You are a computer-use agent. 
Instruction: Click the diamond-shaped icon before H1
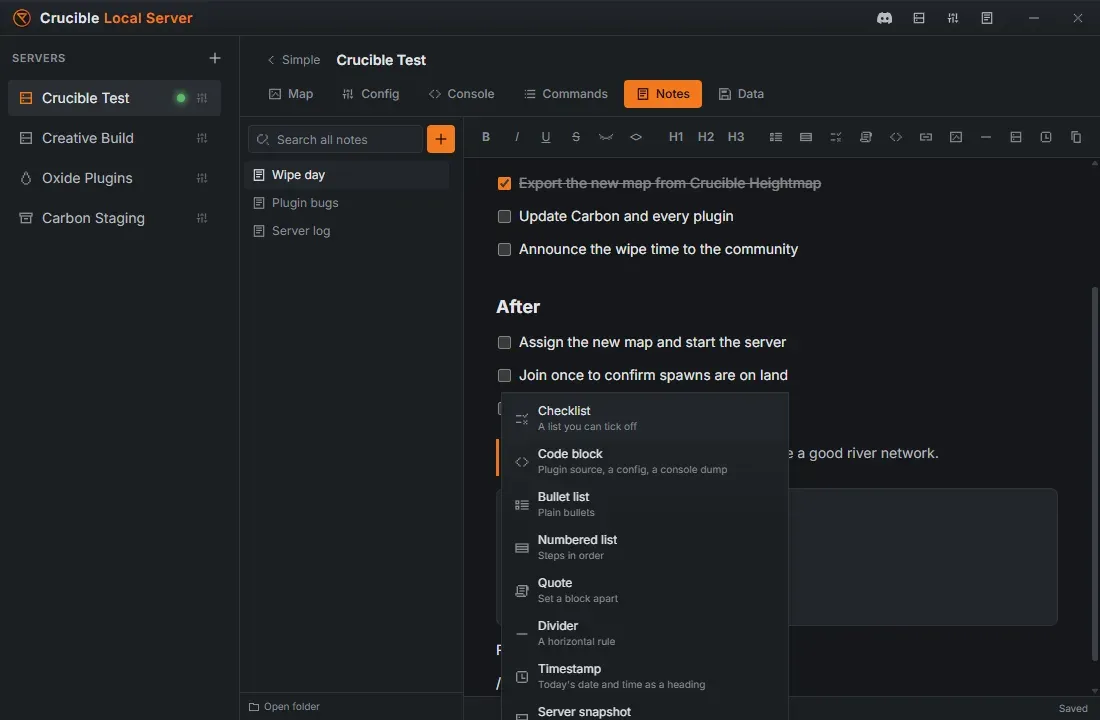click(x=636, y=137)
